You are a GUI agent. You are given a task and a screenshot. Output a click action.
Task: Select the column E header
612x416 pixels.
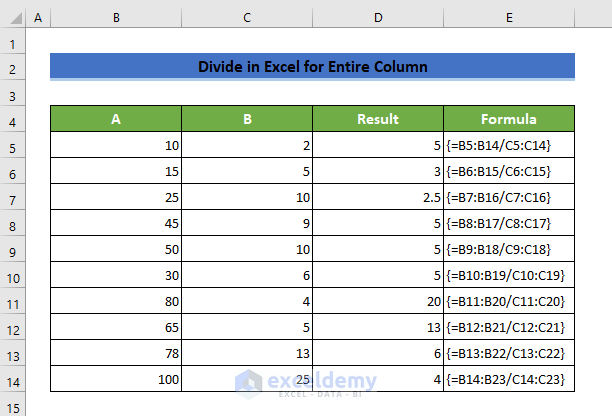point(509,18)
